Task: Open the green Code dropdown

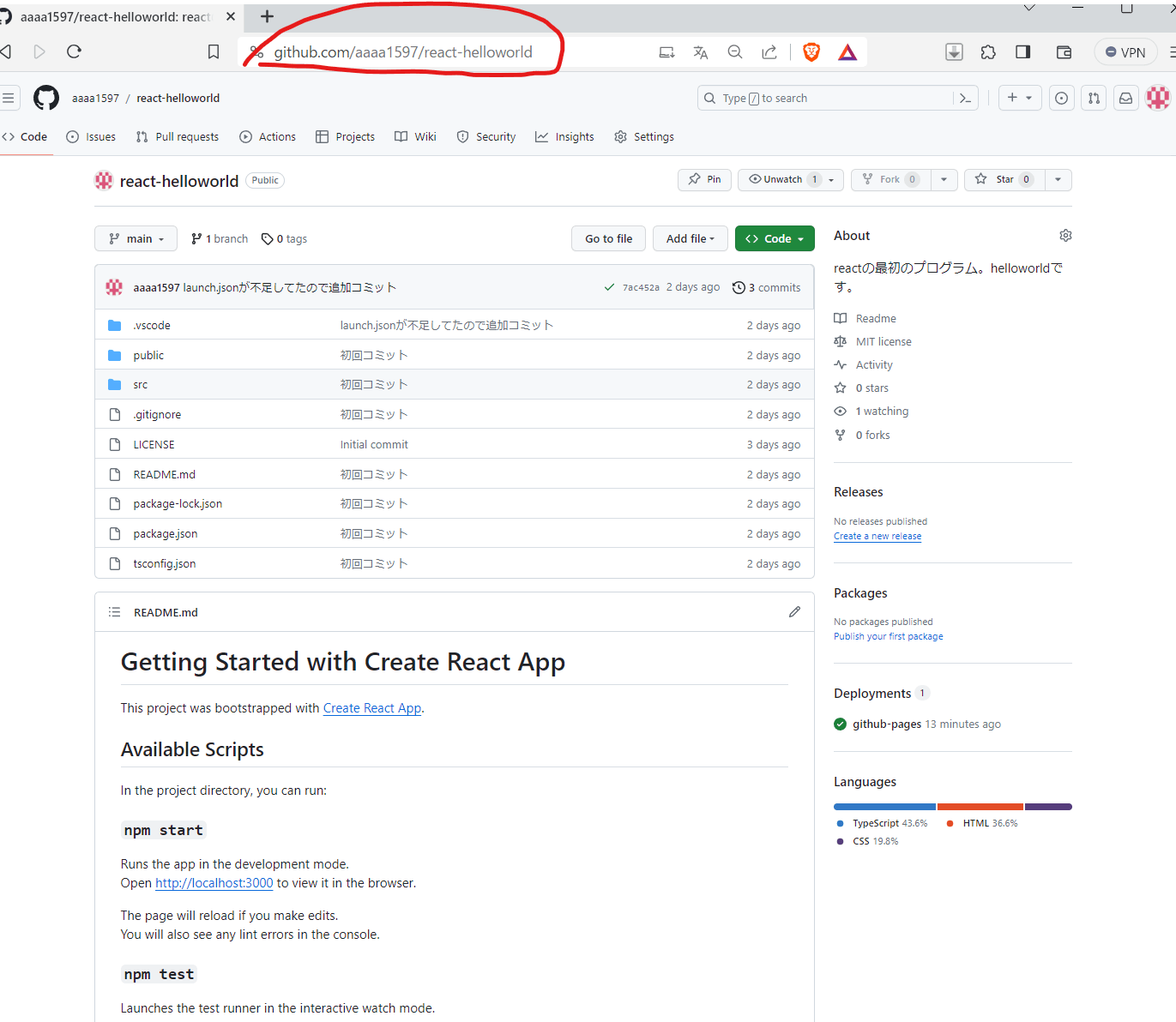Action: [x=775, y=238]
